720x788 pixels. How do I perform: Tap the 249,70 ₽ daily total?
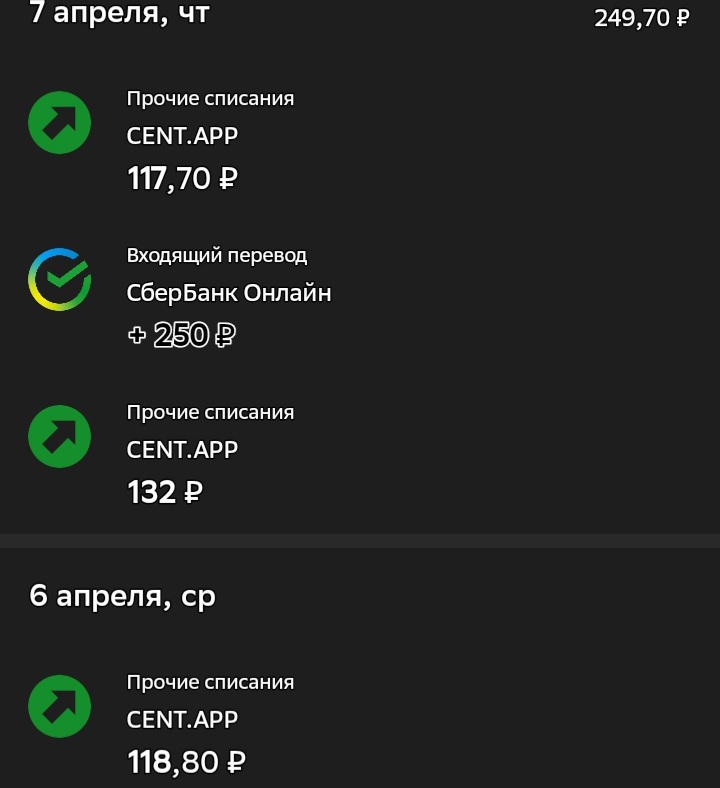(641, 18)
